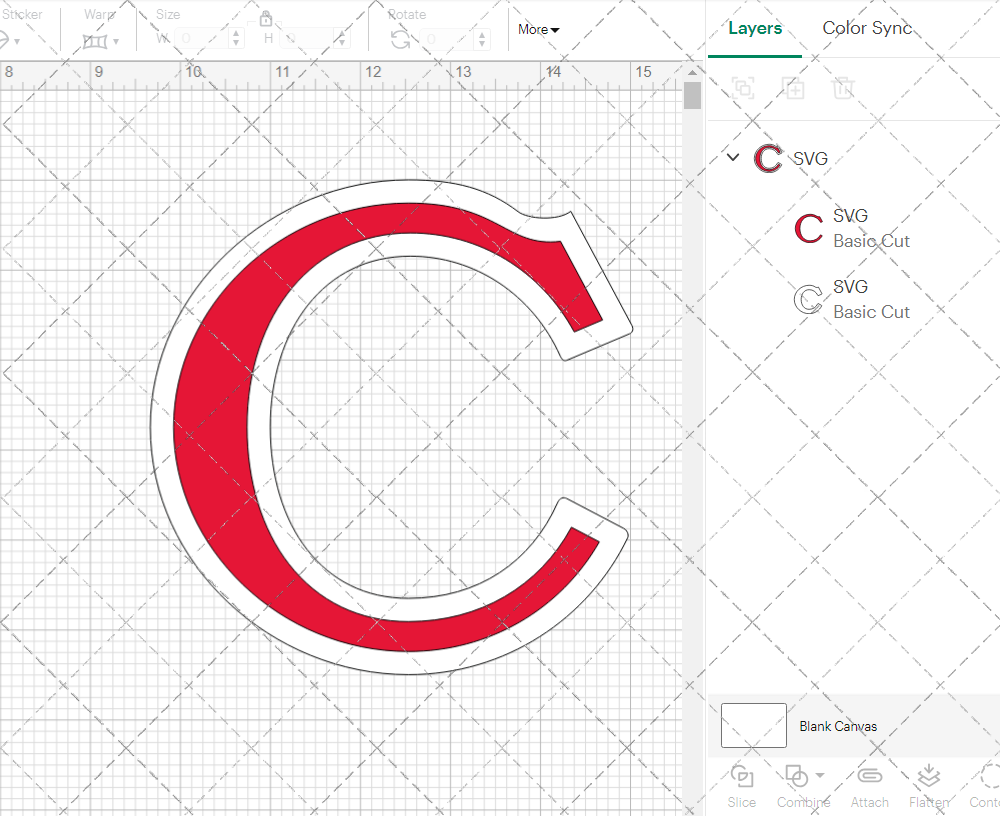The image size is (1000, 816).
Task: Click the Flatten tool
Action: point(929,786)
